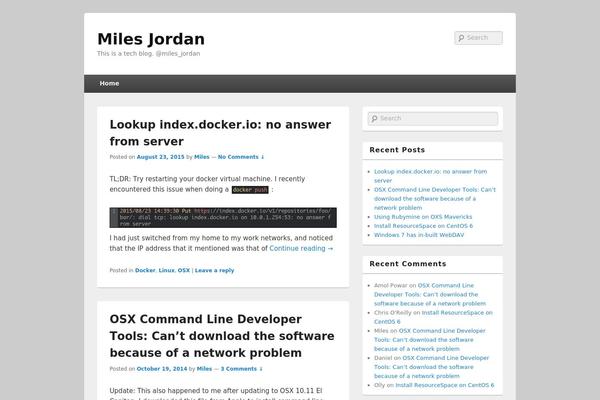Click tagline This is a tech blog
This screenshot has height=400, width=600.
(x=148, y=54)
